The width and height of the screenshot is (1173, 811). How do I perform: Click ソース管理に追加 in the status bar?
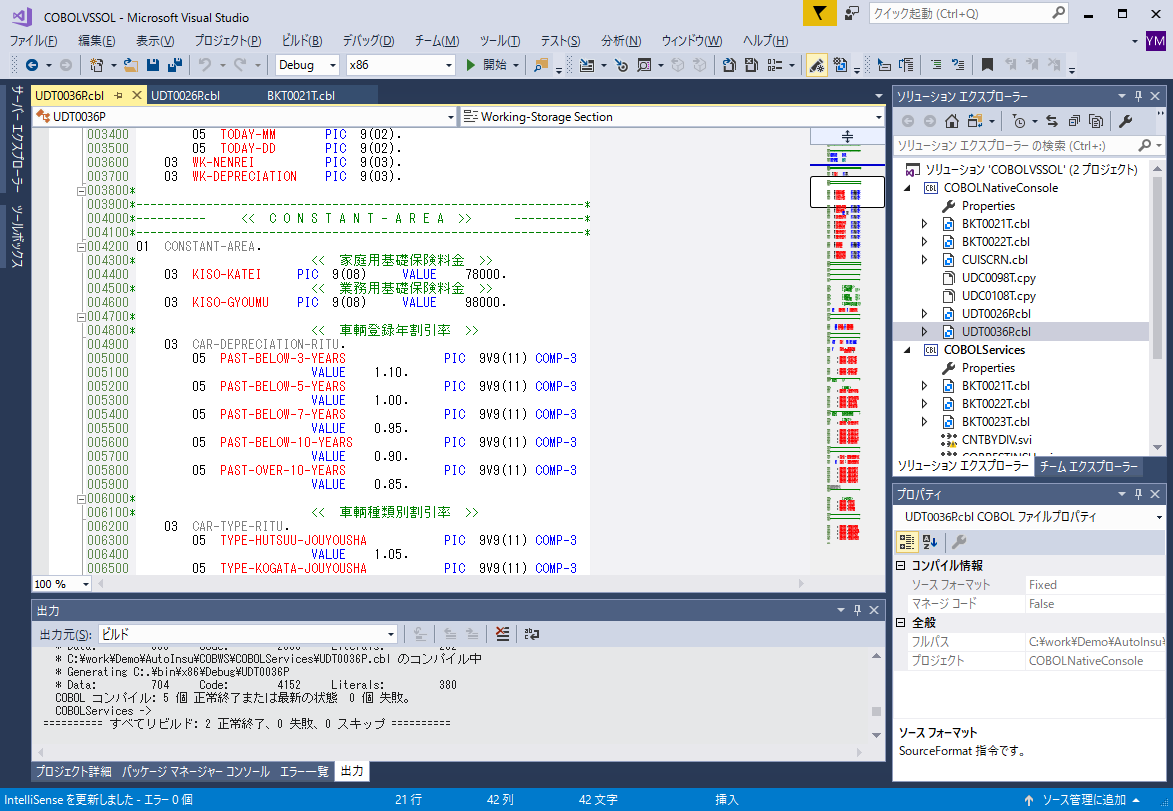click(1084, 800)
